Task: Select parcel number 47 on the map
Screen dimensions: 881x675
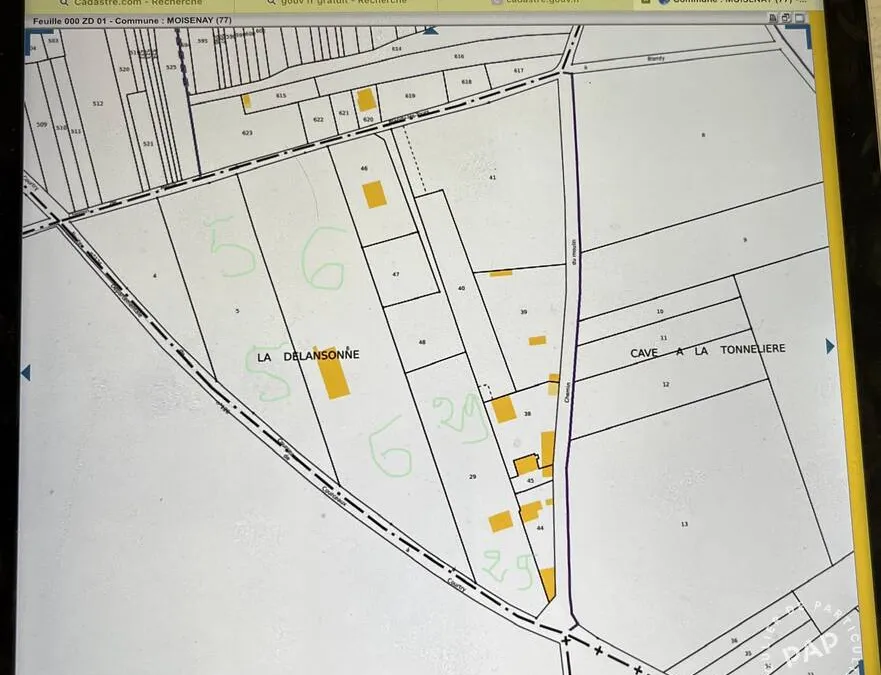Action: click(x=396, y=274)
